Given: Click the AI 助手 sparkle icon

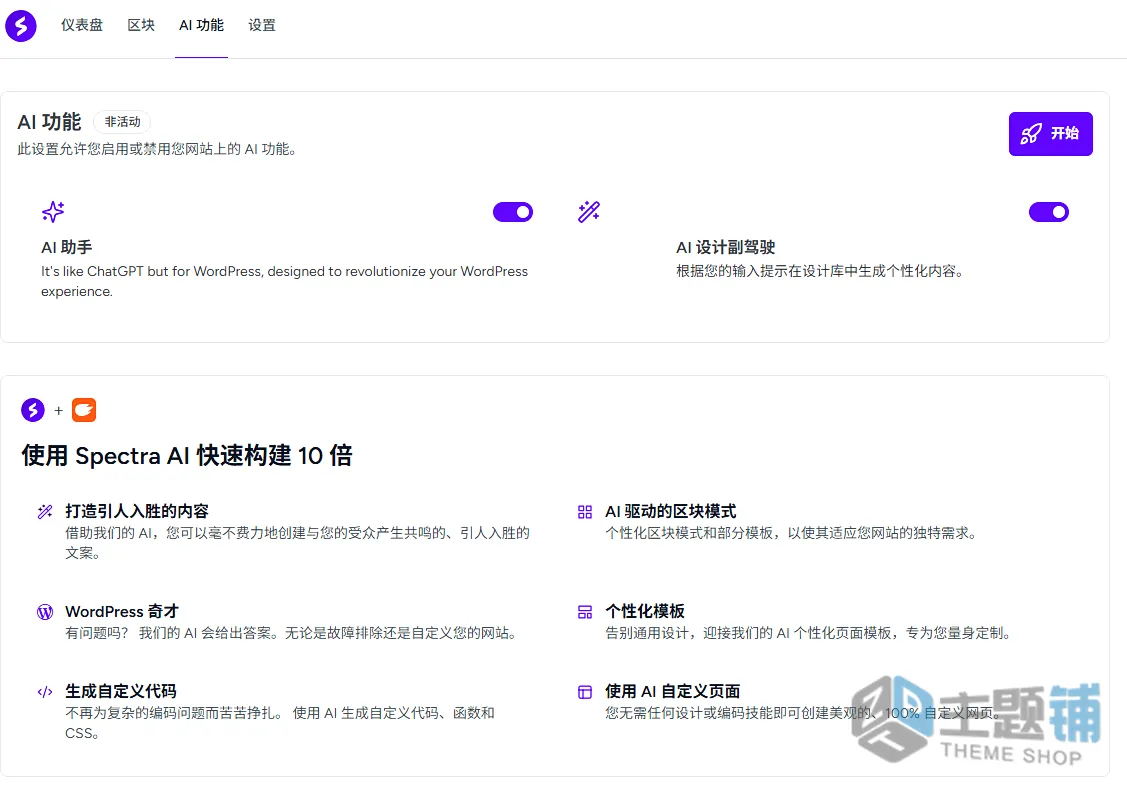Looking at the screenshot, I should click(53, 212).
